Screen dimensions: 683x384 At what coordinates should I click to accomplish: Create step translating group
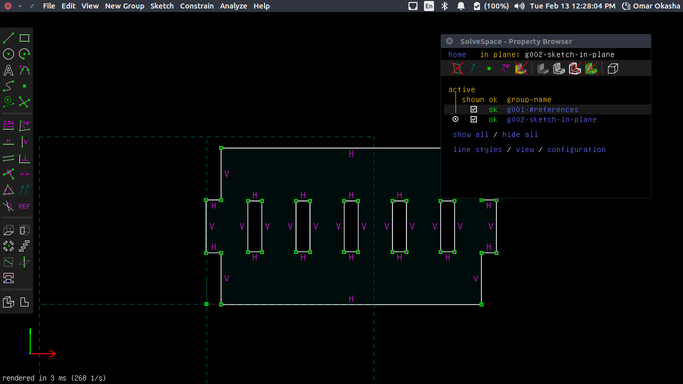[24, 246]
